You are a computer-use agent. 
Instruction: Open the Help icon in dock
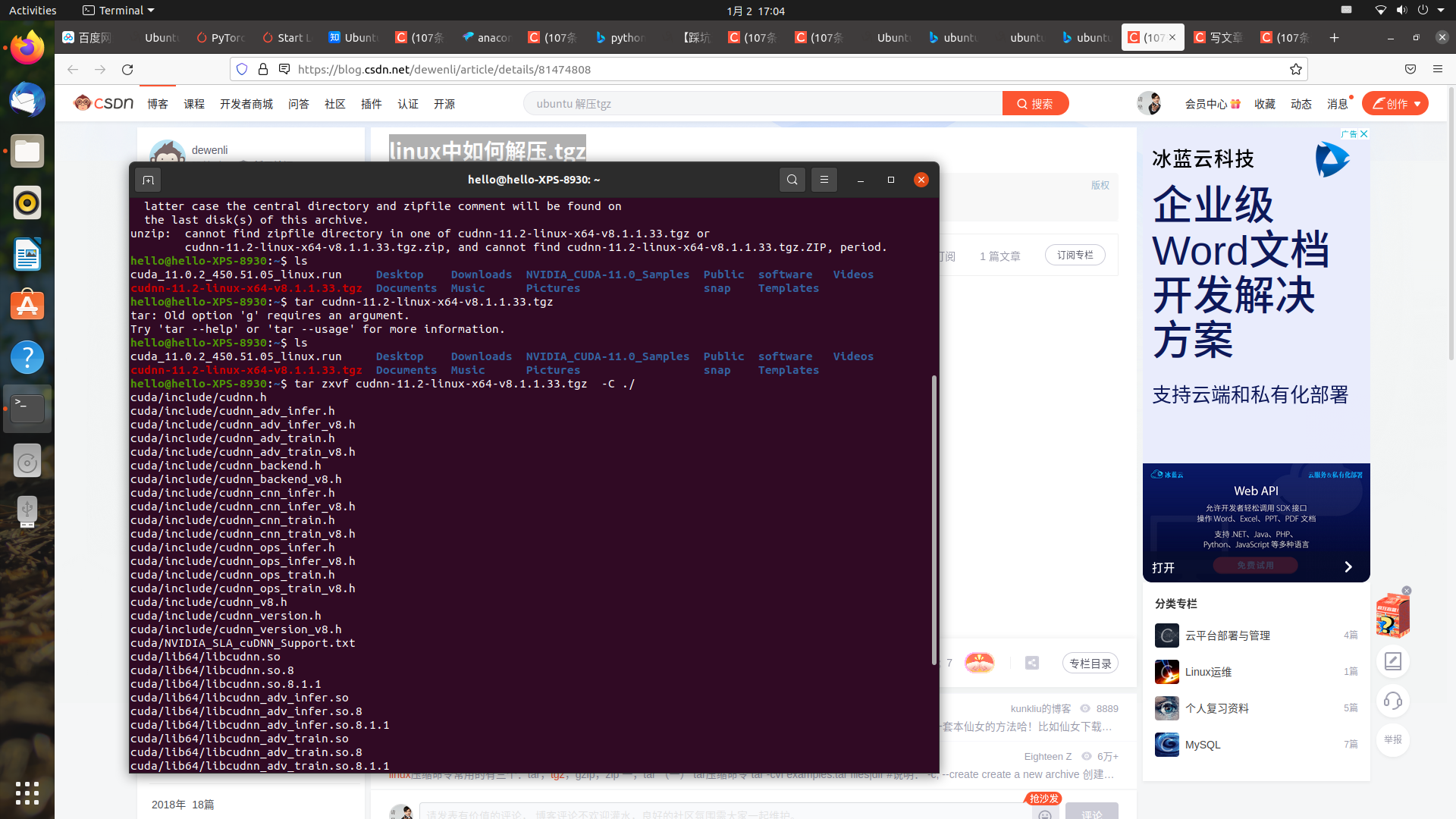click(x=27, y=357)
